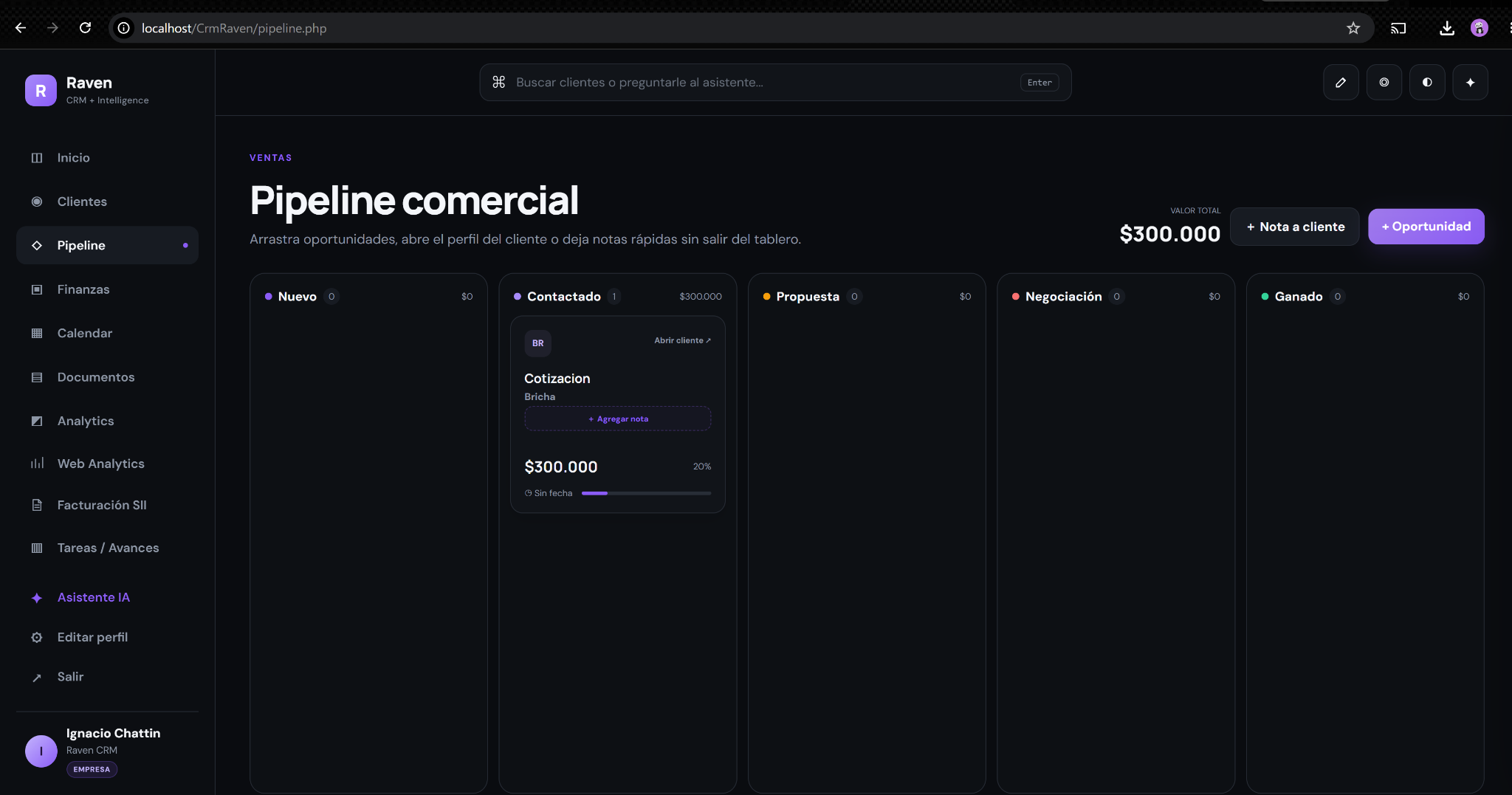Click the Negociación column header
The image size is (1512, 795).
click(1116, 297)
